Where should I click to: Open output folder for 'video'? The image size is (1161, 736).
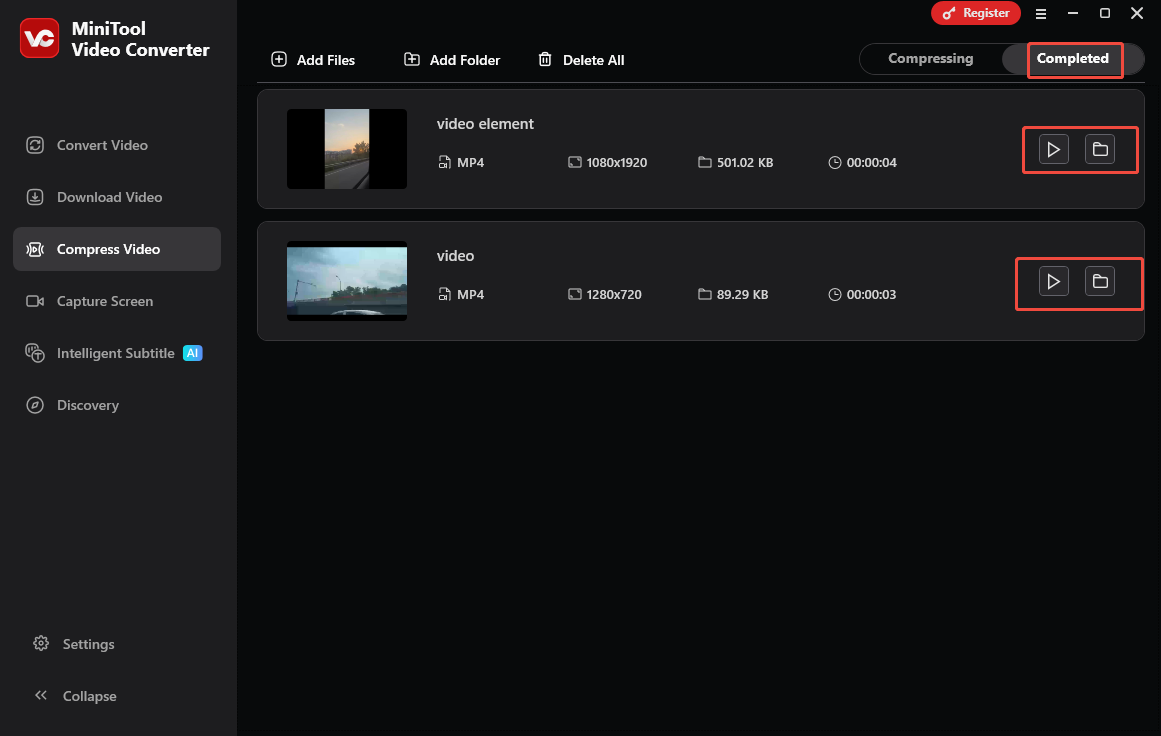[x=1101, y=281]
